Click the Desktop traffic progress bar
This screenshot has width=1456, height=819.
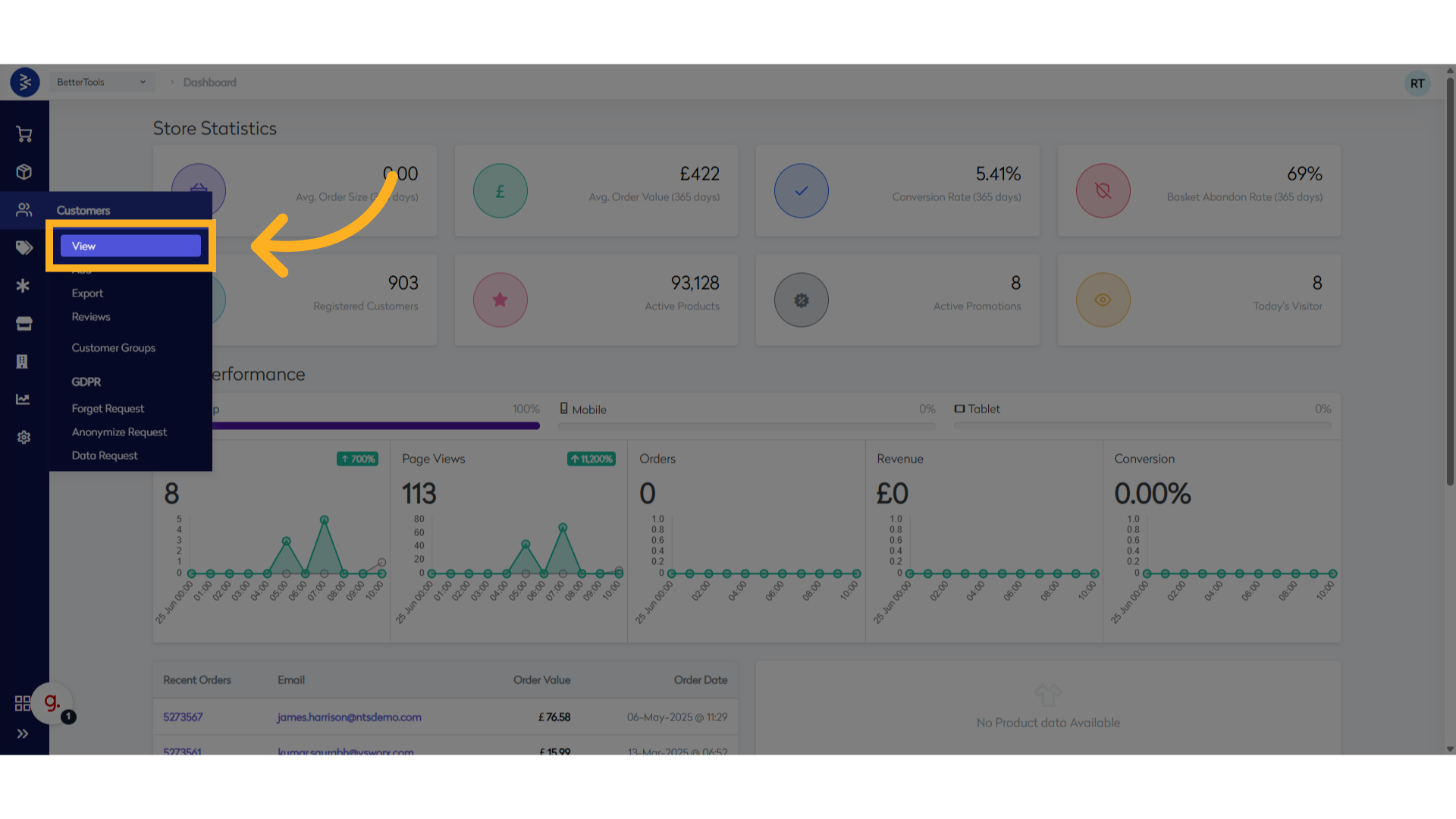[375, 426]
